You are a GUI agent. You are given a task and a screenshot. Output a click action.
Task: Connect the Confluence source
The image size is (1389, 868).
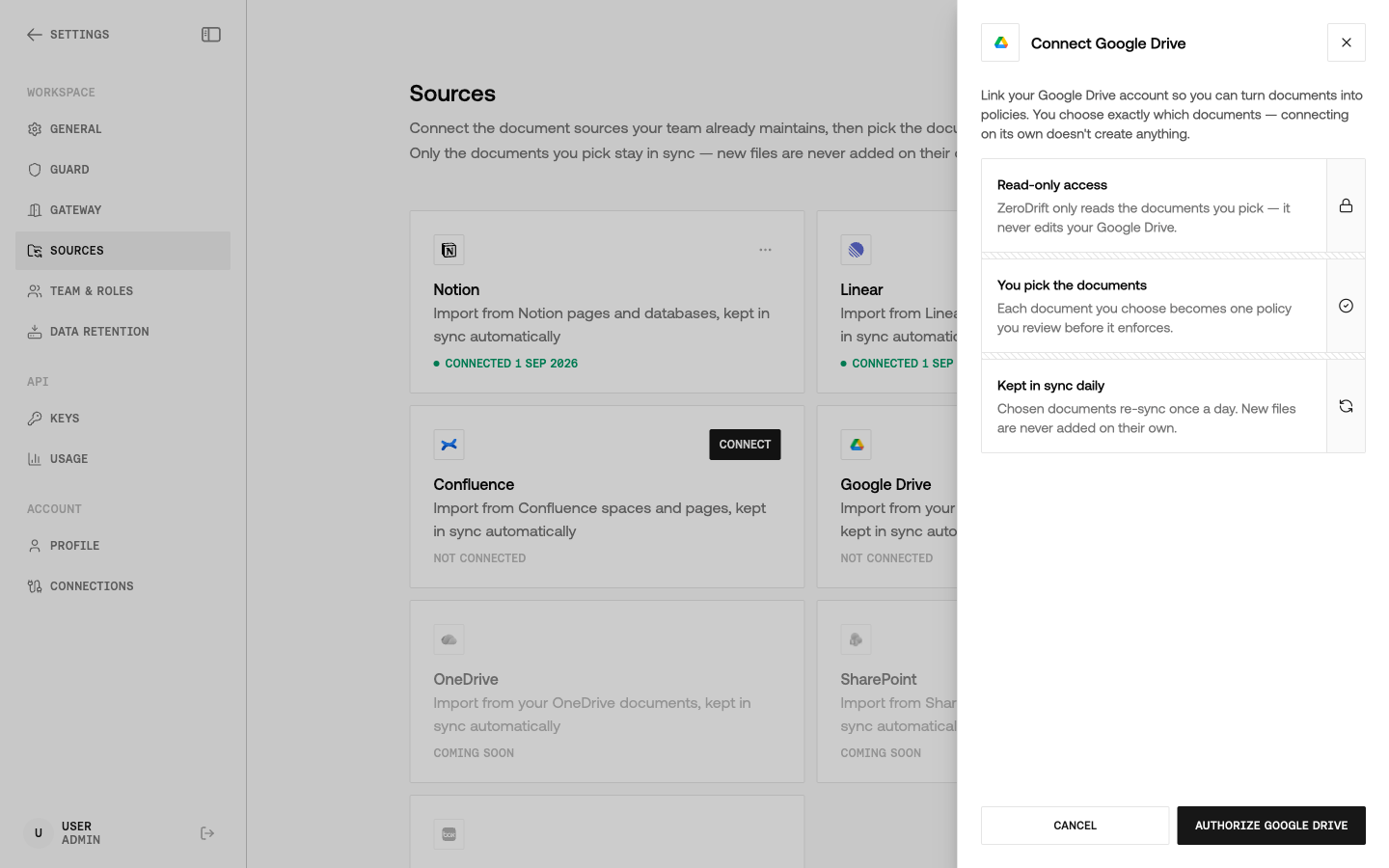point(745,445)
